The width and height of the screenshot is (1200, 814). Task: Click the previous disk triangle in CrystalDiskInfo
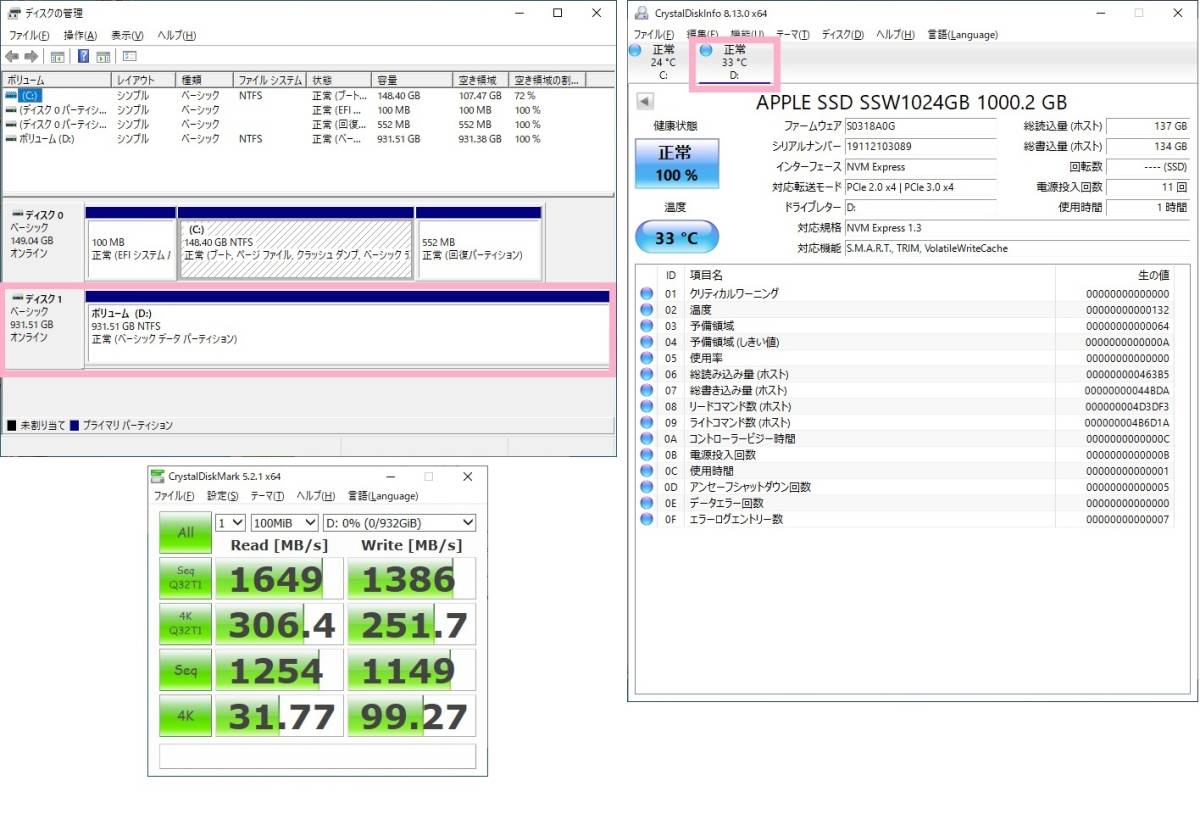coord(645,101)
